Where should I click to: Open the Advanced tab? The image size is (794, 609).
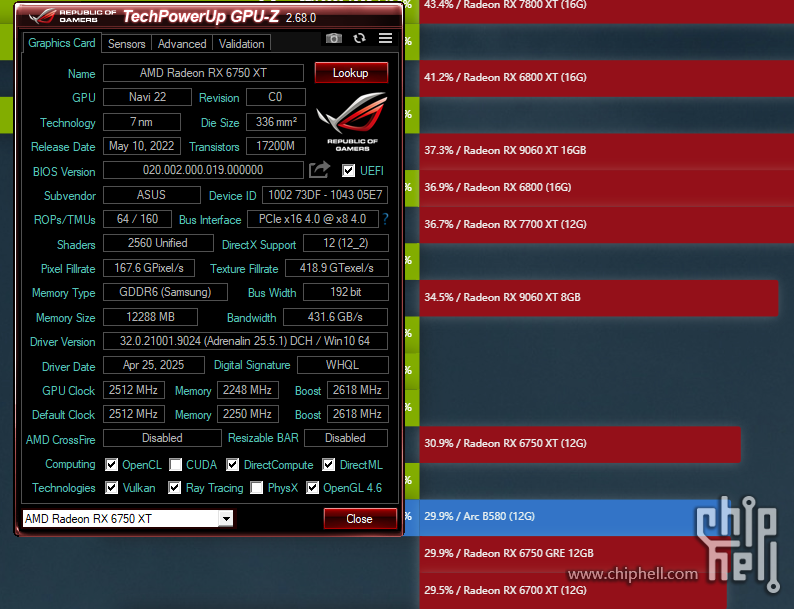pyautogui.click(x=182, y=44)
